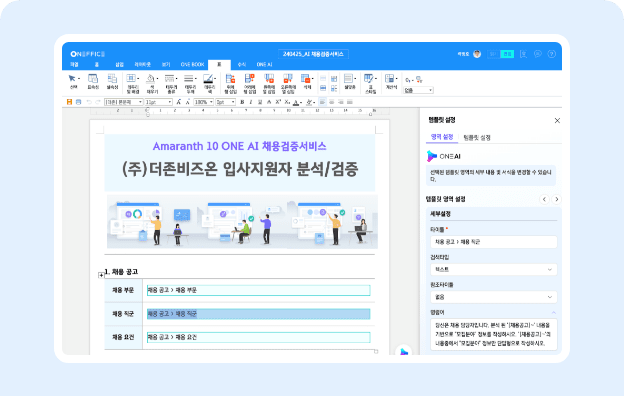Click the ONE AI floating button in document
This screenshot has width=624, height=396.
(x=404, y=351)
